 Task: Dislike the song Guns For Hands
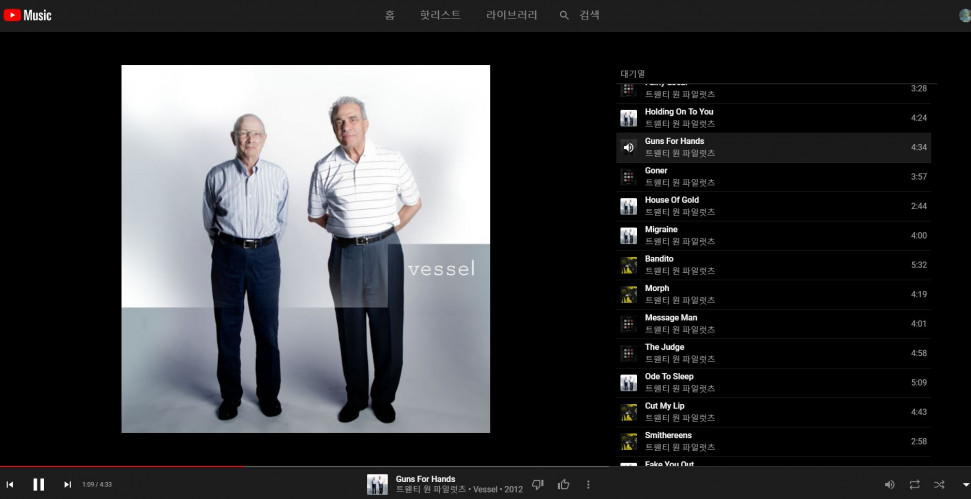click(538, 484)
